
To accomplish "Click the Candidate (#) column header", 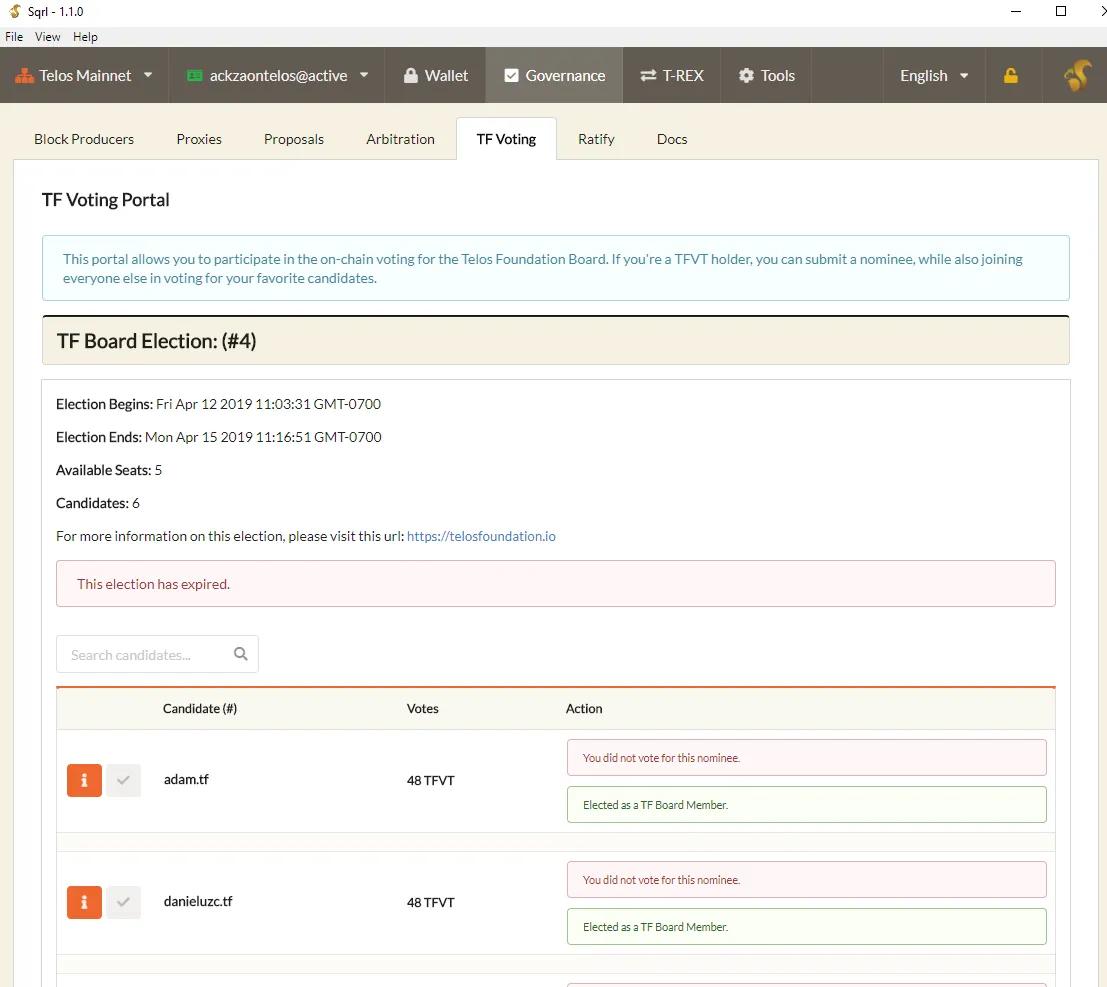I will [x=200, y=708].
